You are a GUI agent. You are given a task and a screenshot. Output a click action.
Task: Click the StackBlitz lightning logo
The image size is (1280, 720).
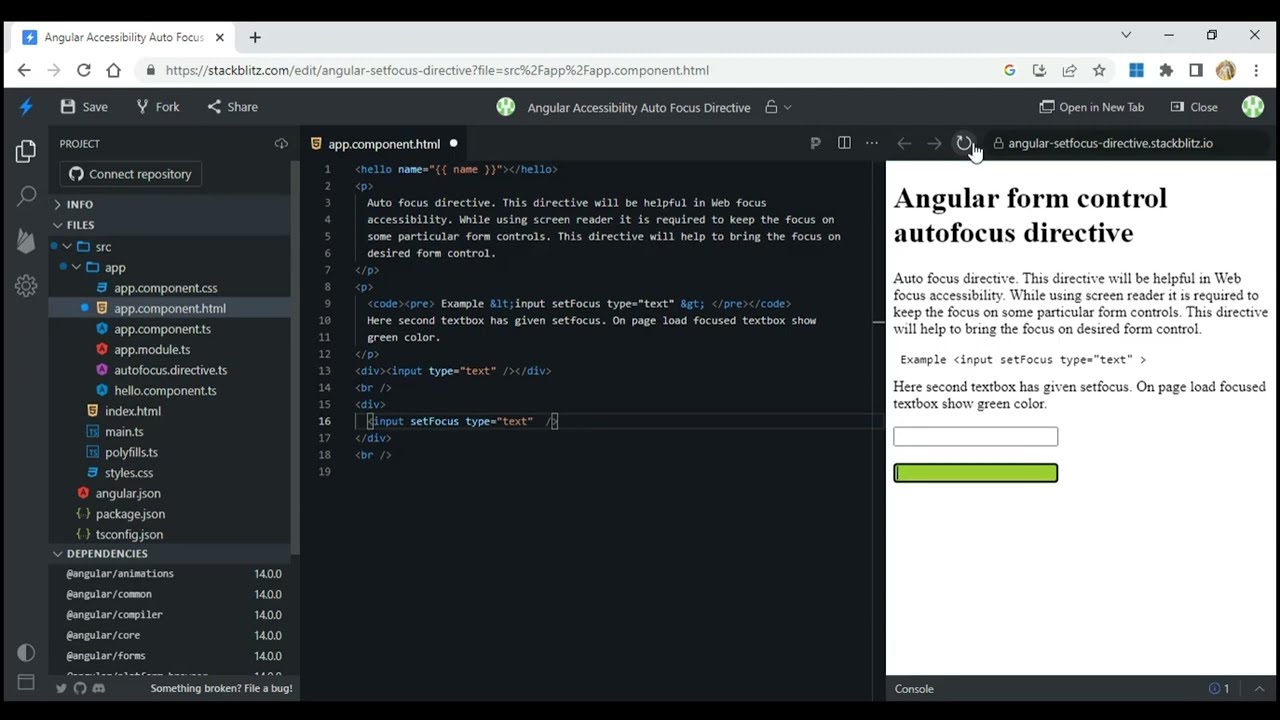[x=26, y=107]
